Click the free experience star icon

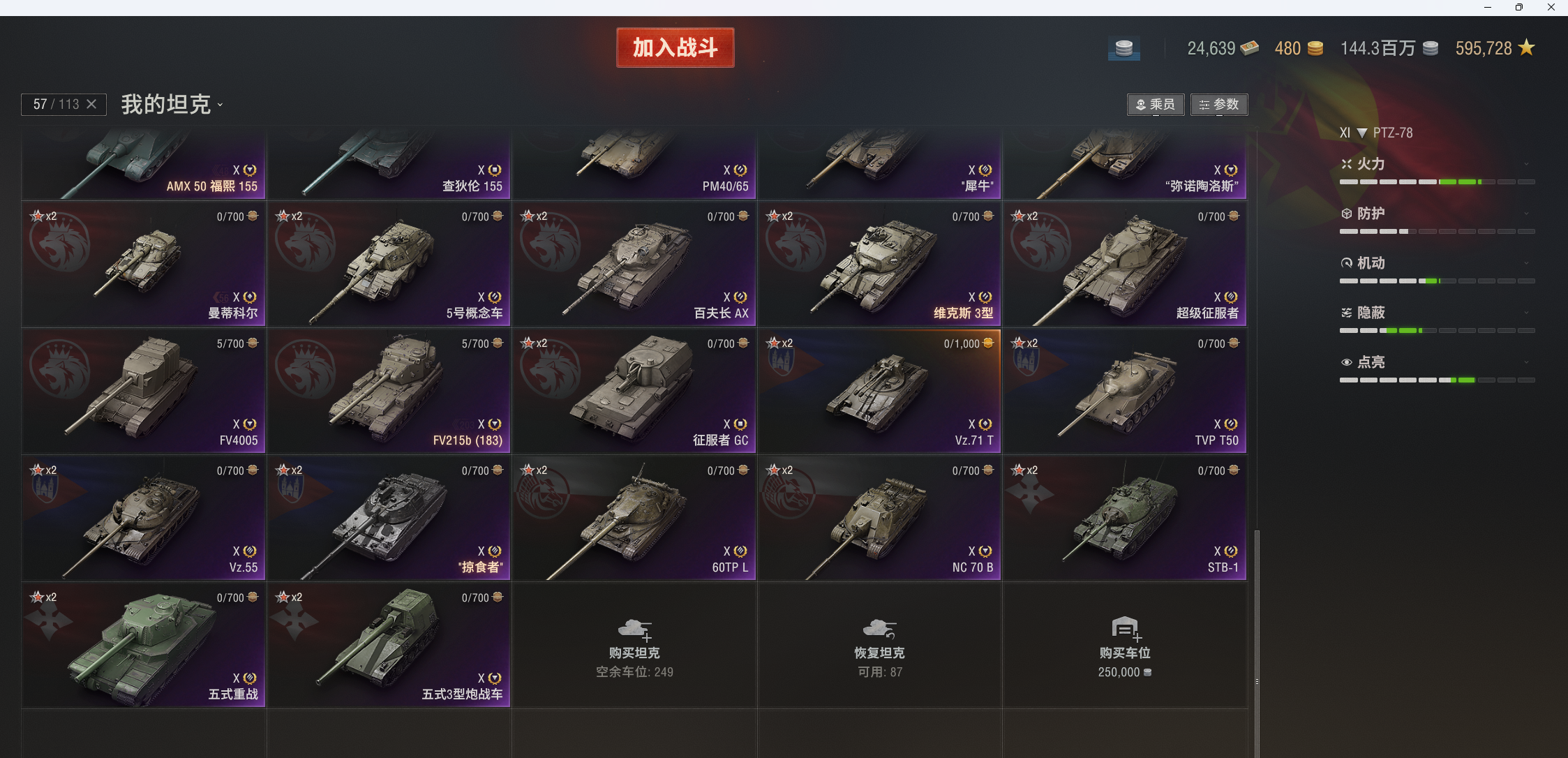pyautogui.click(x=1527, y=47)
